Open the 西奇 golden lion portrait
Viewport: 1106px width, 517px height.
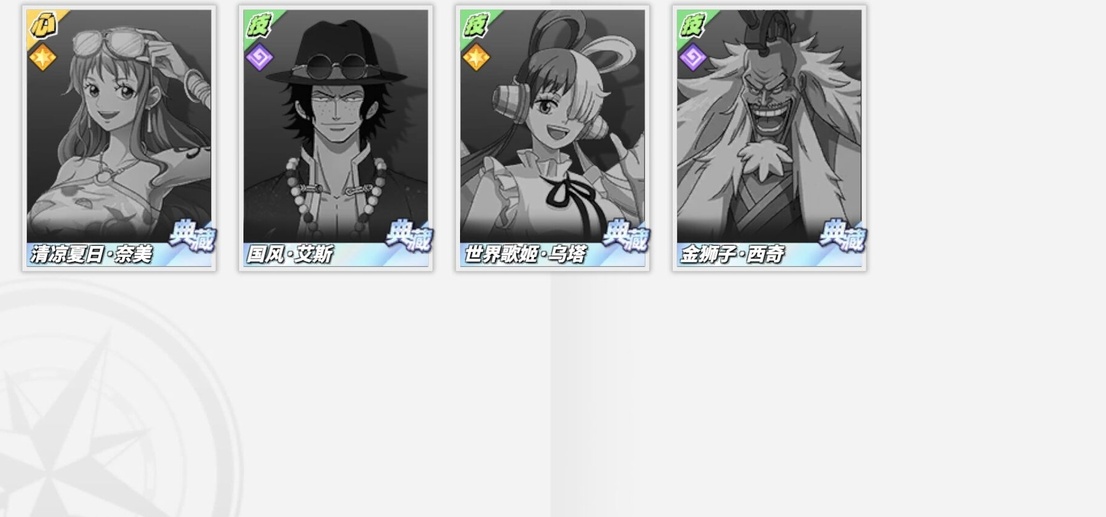pos(769,127)
